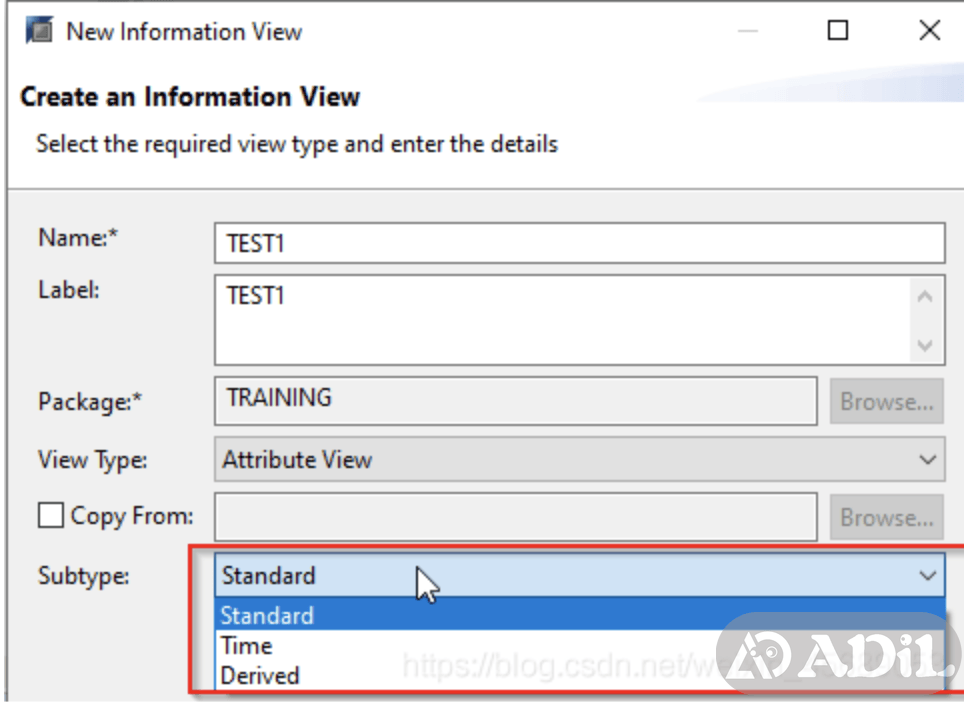The image size is (972, 706).
Task: Click the Label box scroll-down arrow
Action: point(925,345)
